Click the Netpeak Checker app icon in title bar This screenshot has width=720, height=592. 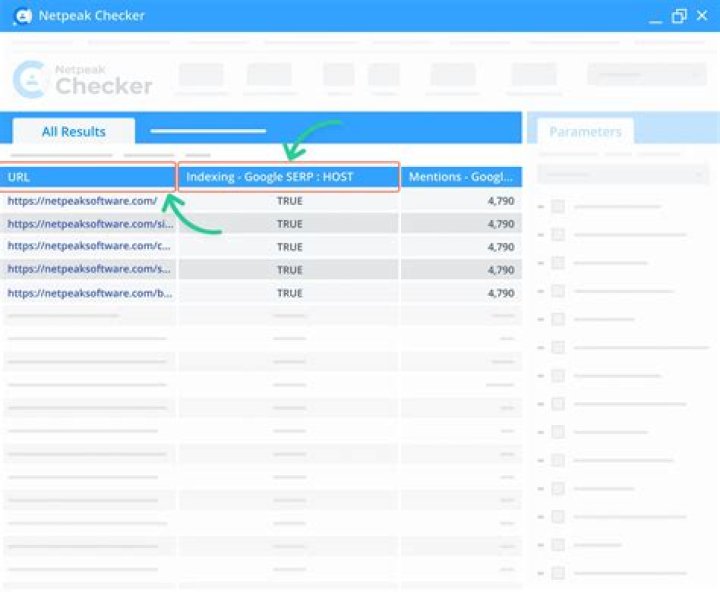pyautogui.click(x=23, y=16)
